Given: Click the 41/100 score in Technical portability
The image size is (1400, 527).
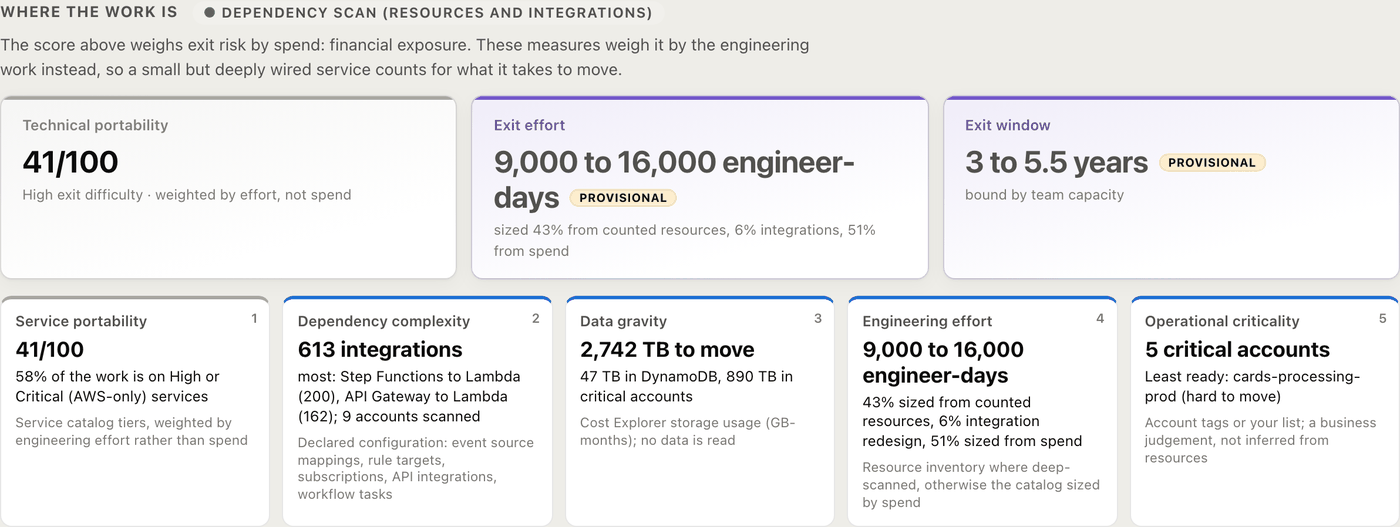Looking at the screenshot, I should pyautogui.click(x=70, y=162).
